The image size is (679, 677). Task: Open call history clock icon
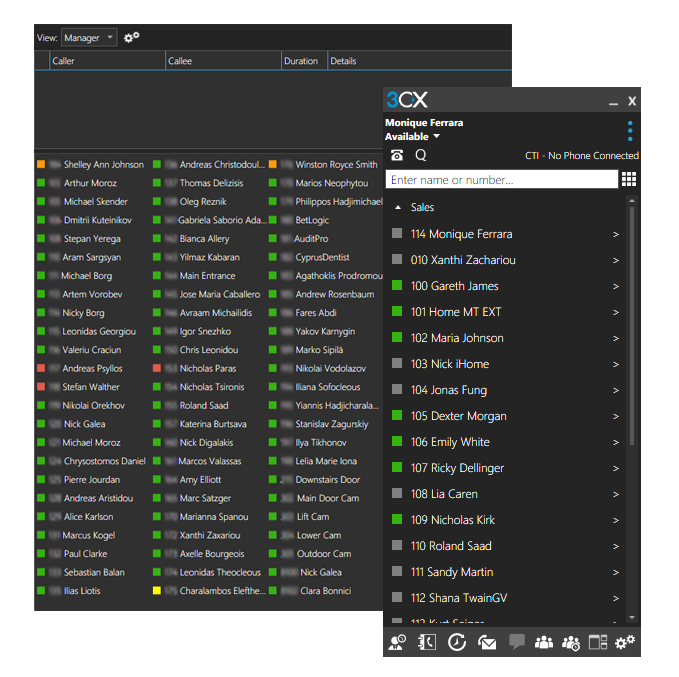(457, 643)
